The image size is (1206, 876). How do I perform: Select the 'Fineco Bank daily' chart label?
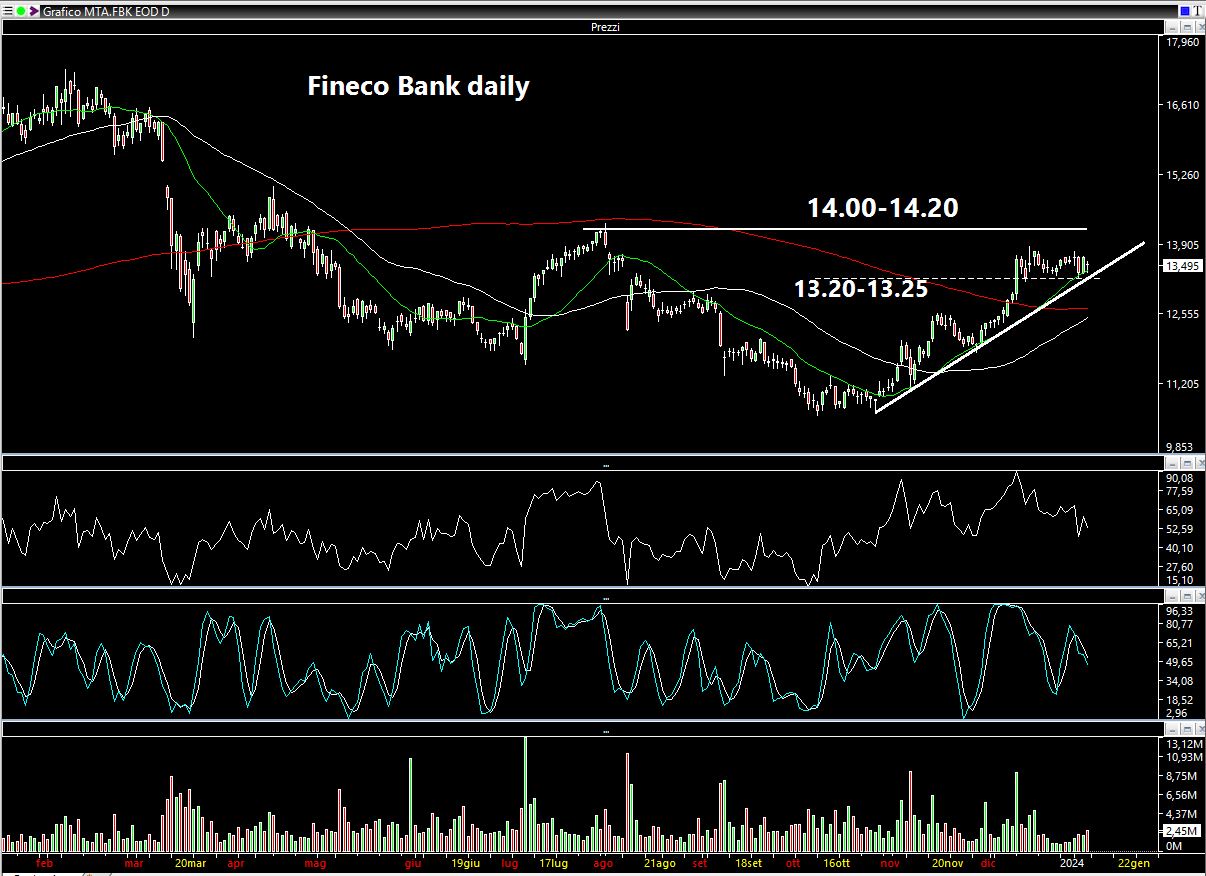[418, 86]
